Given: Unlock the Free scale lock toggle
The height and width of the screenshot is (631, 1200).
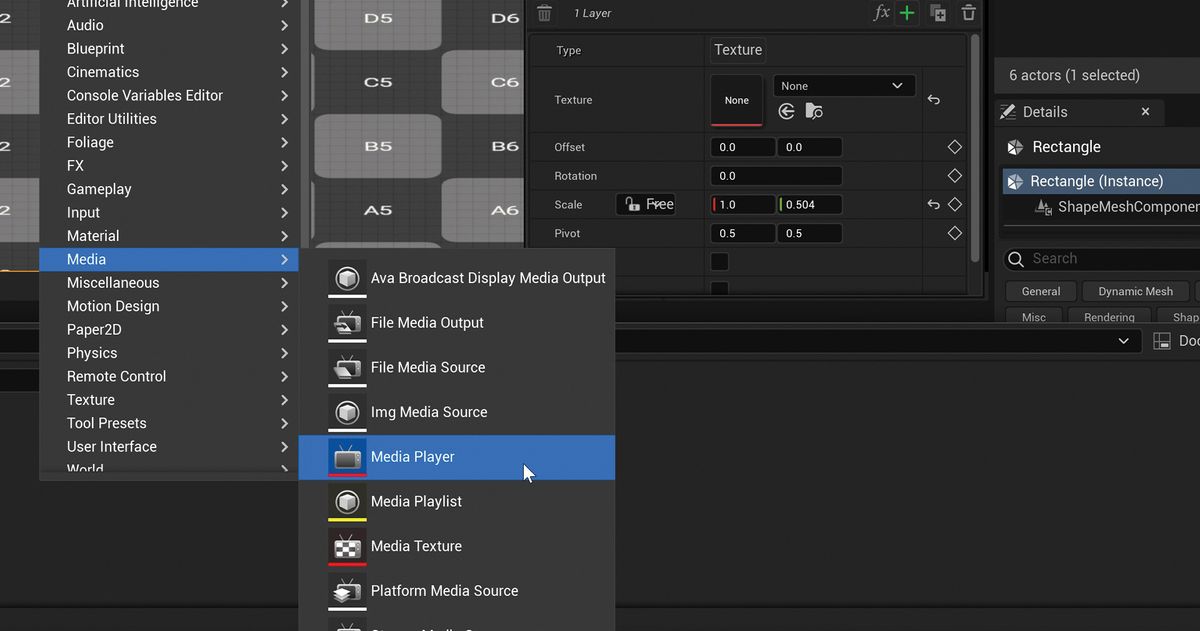Looking at the screenshot, I should click(x=645, y=203).
